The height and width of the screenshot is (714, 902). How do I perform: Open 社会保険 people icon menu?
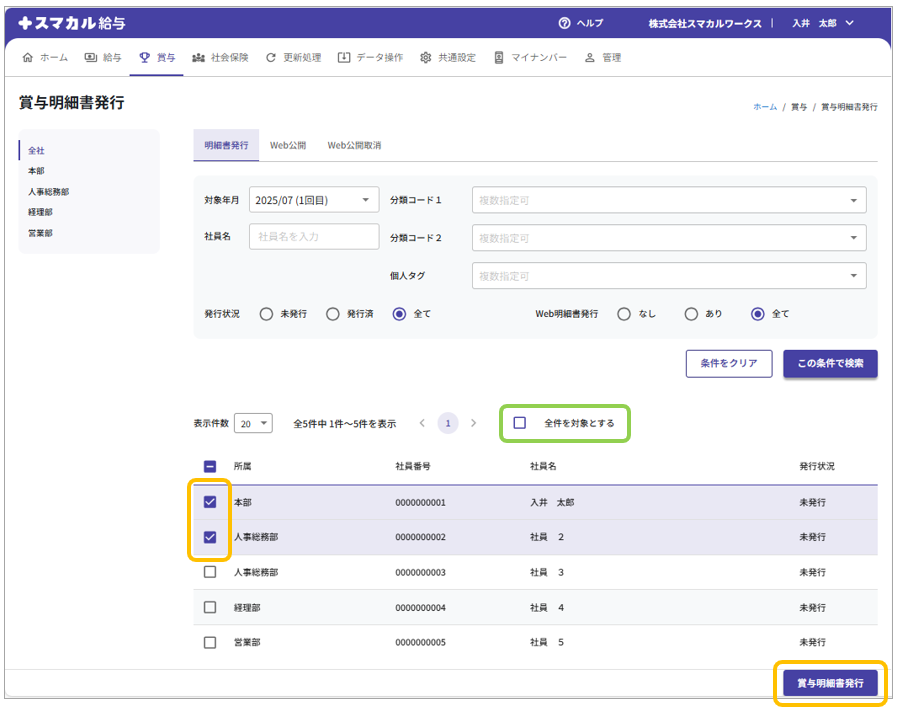tap(198, 58)
